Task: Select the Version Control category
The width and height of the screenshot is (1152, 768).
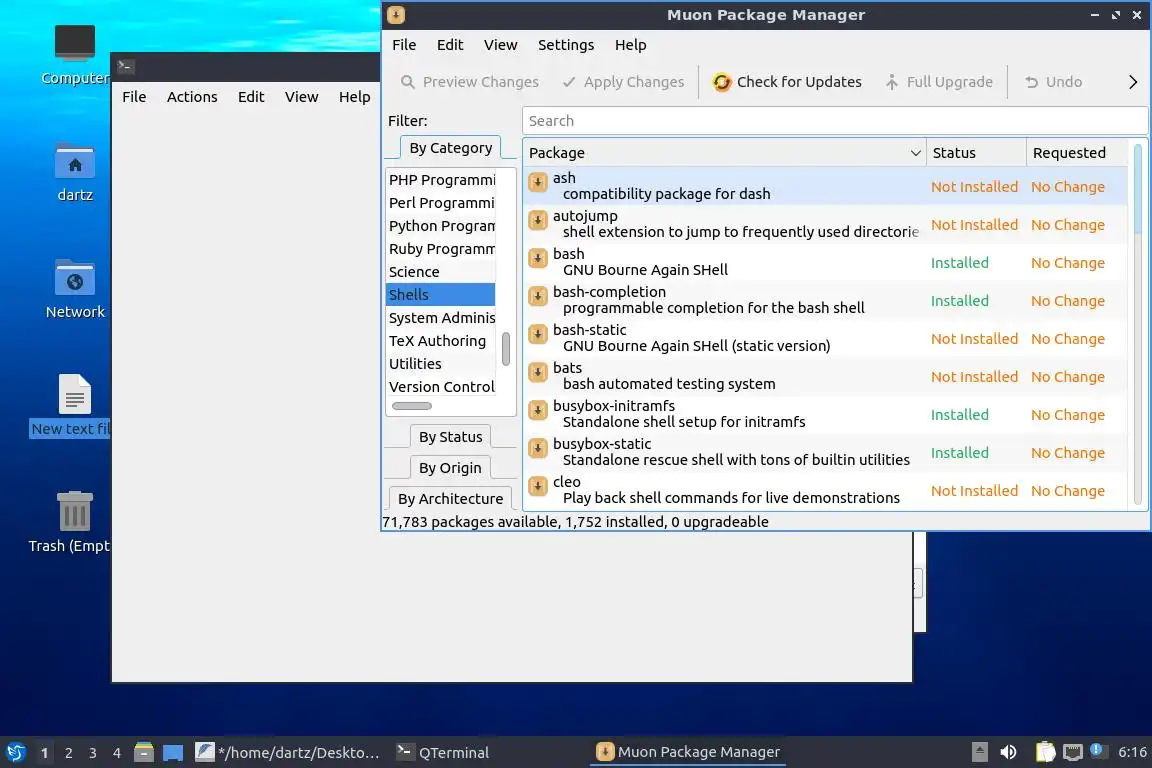Action: (x=440, y=387)
